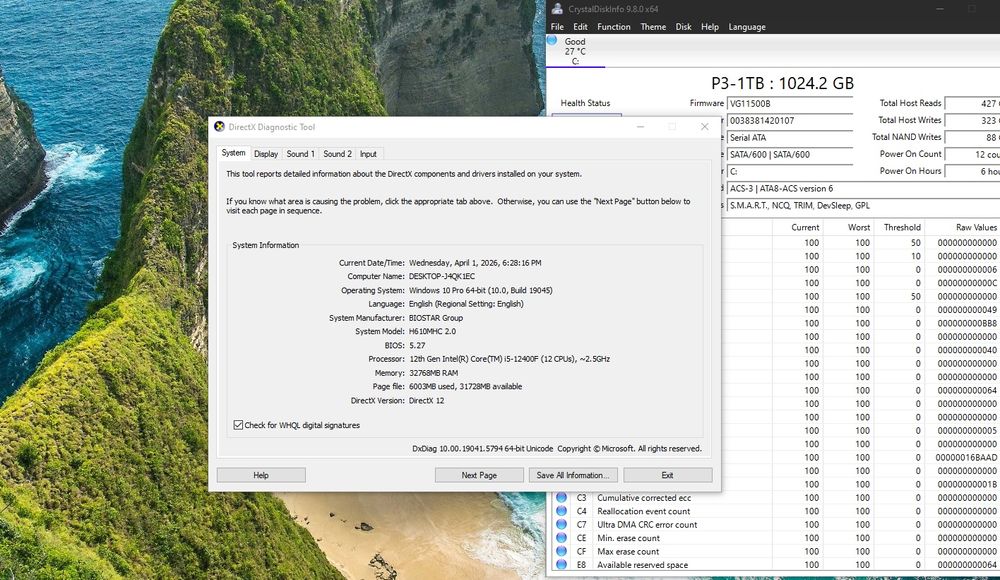Click the Help button in DxDiag
1000x580 pixels.
[261, 475]
